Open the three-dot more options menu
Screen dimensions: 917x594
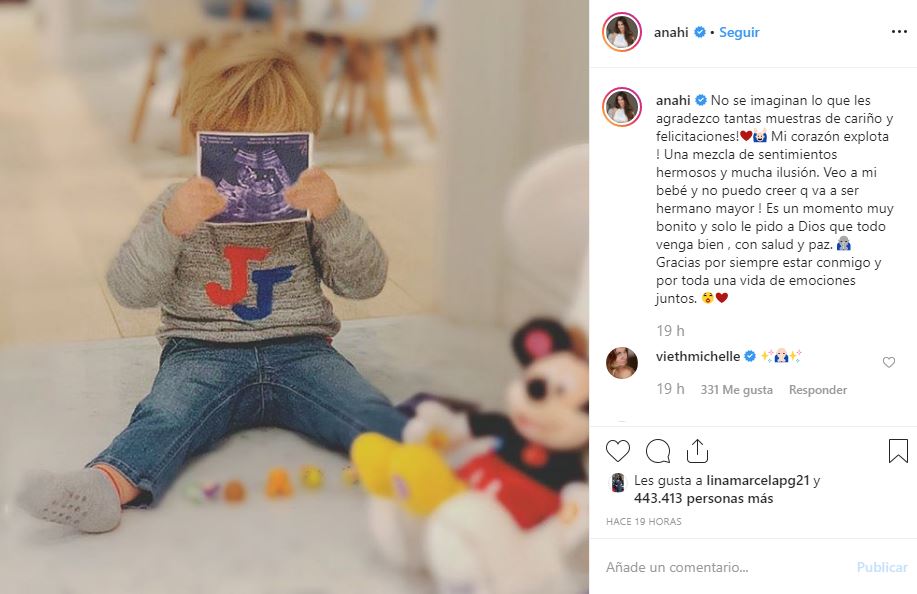[x=899, y=32]
